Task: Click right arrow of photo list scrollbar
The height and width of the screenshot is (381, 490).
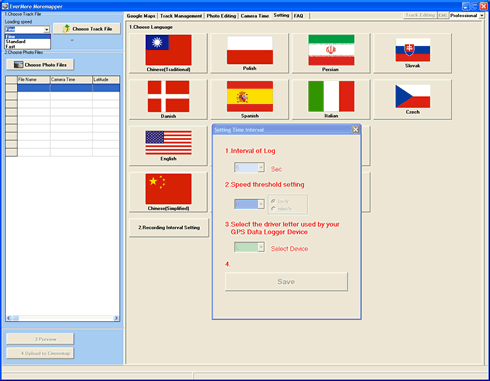Action: 116,318
